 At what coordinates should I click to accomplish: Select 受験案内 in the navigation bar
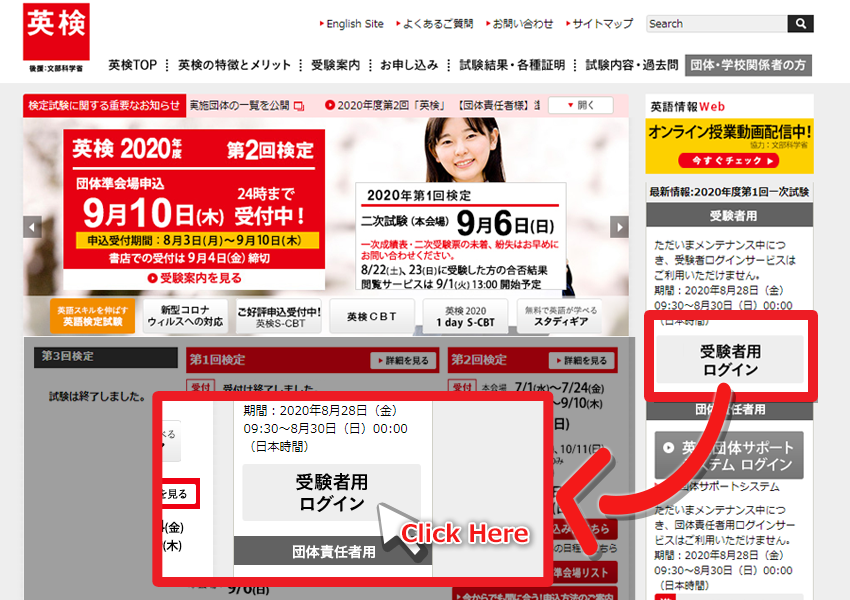point(336,65)
